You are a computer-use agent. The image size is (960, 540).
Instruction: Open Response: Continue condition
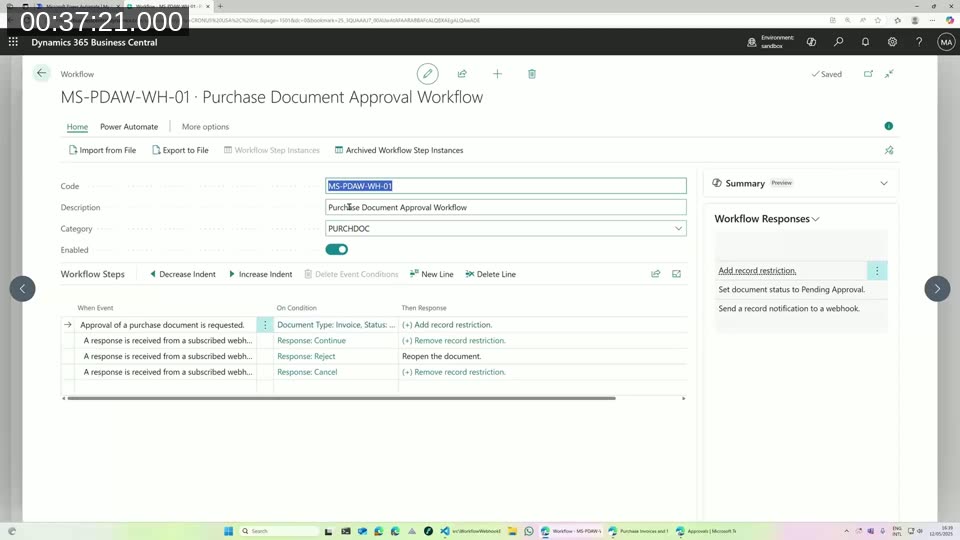click(312, 340)
